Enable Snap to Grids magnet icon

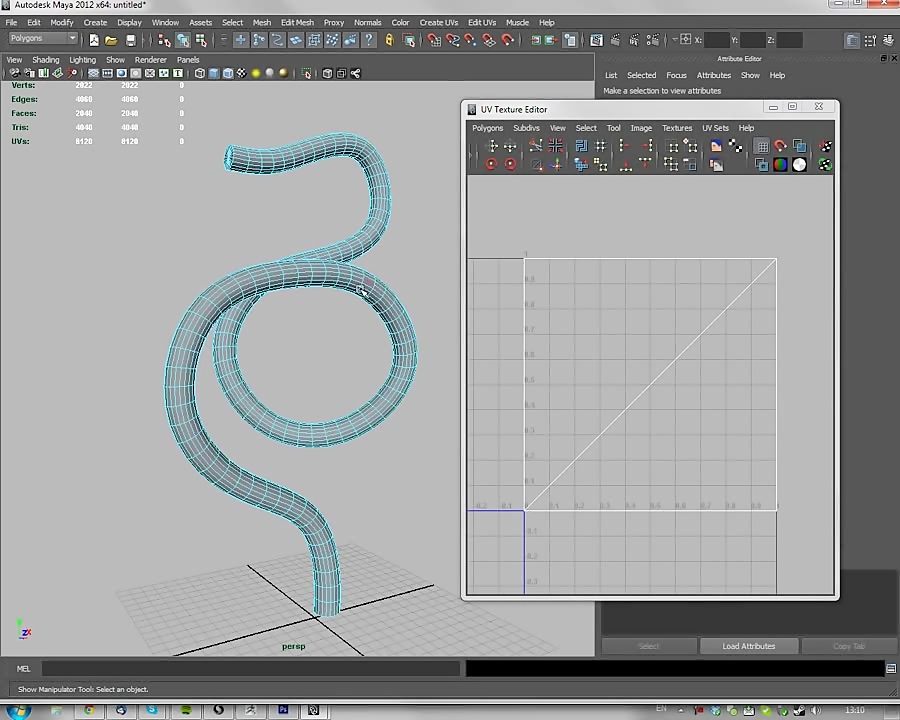434,39
